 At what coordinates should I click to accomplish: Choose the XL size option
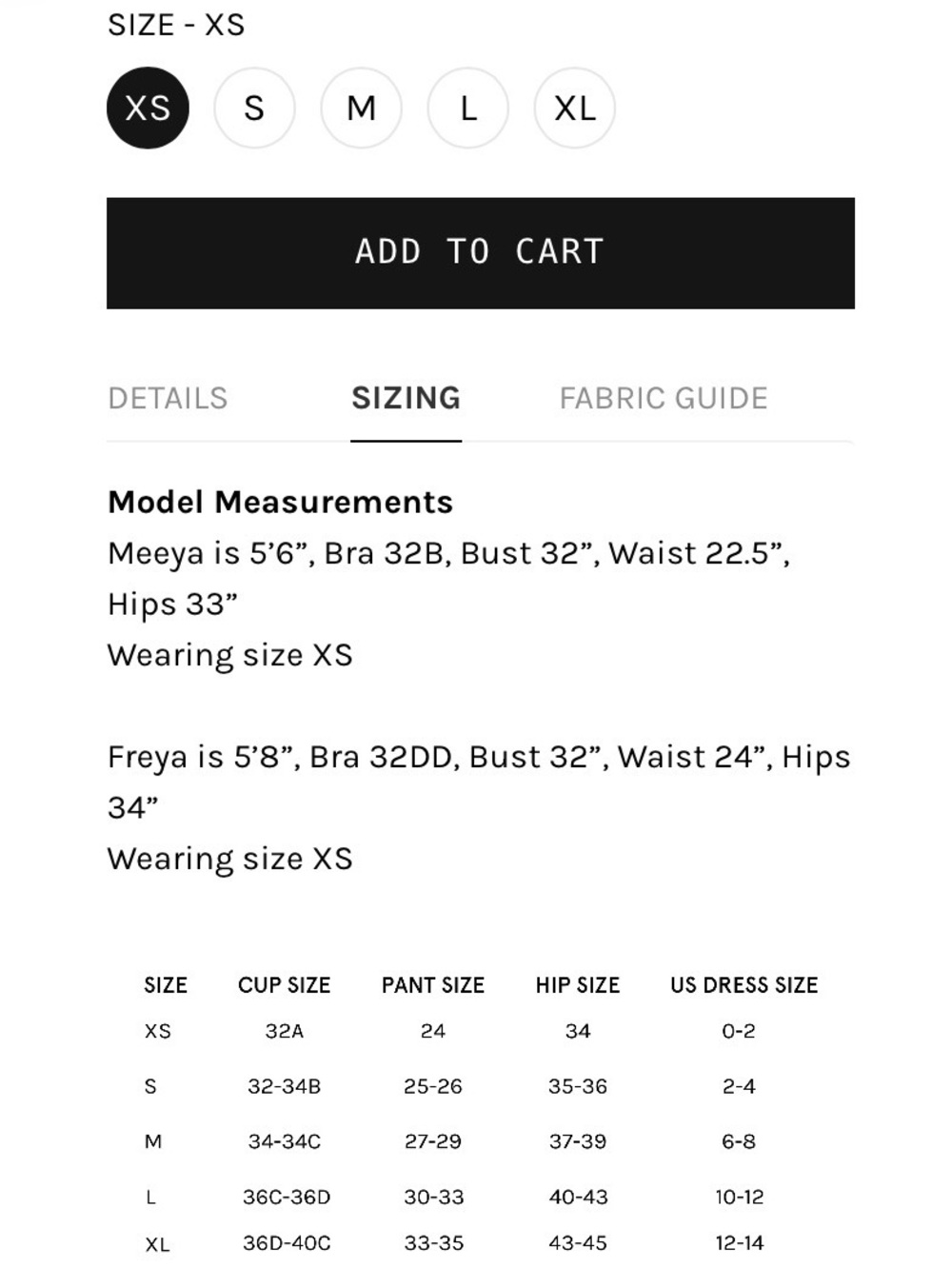point(575,108)
